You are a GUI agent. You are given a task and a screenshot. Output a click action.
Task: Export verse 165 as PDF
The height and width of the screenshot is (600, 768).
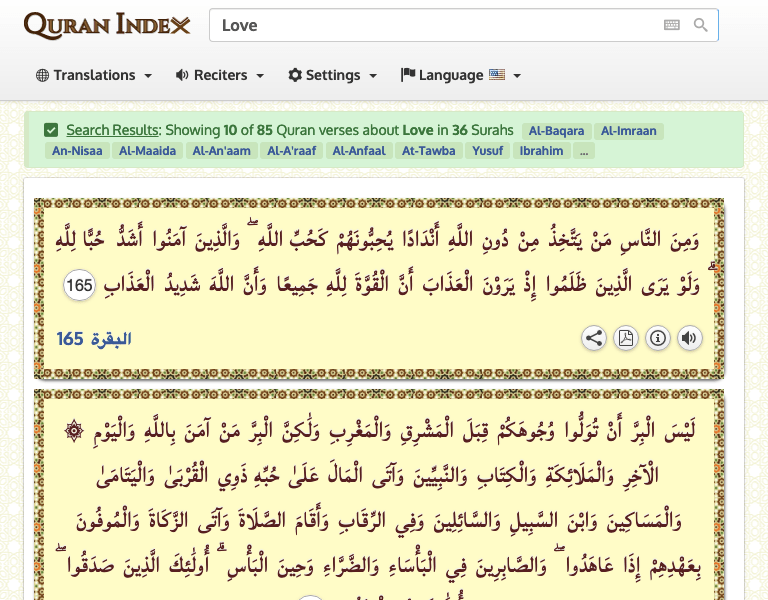tap(626, 338)
